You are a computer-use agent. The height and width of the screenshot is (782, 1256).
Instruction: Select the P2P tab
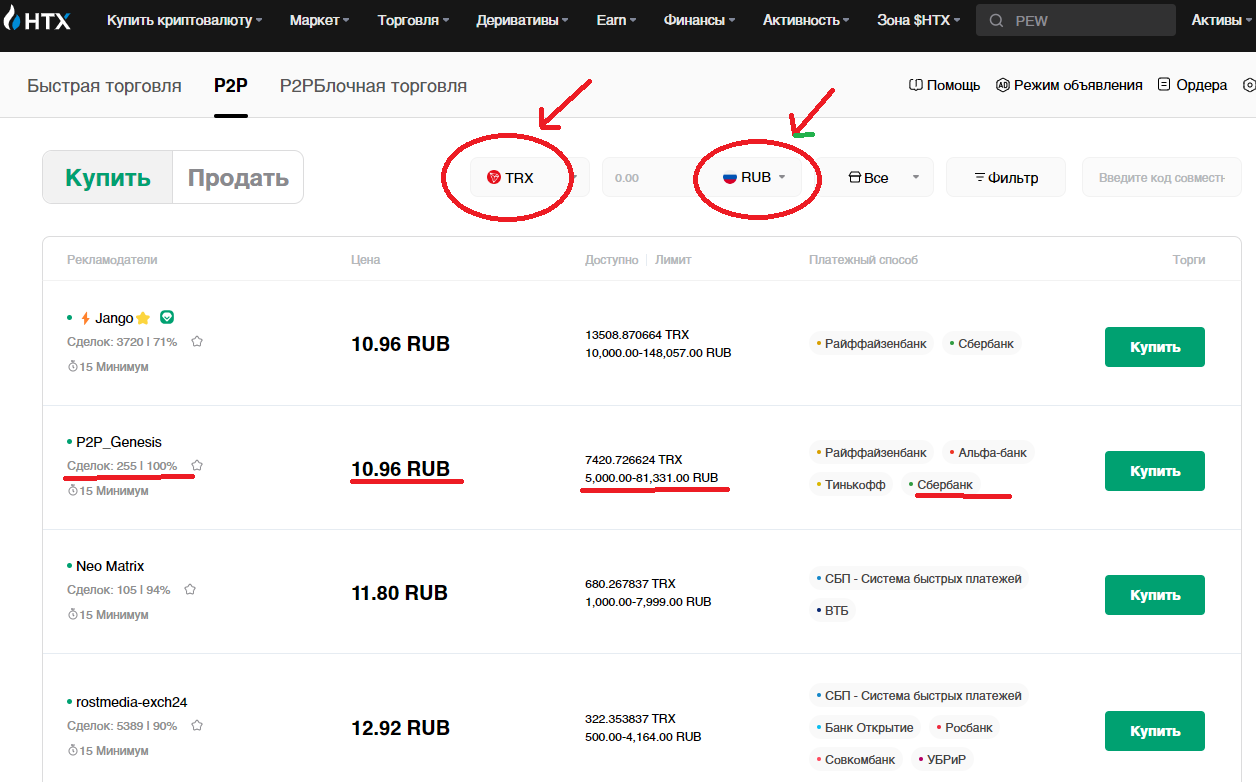[x=231, y=86]
